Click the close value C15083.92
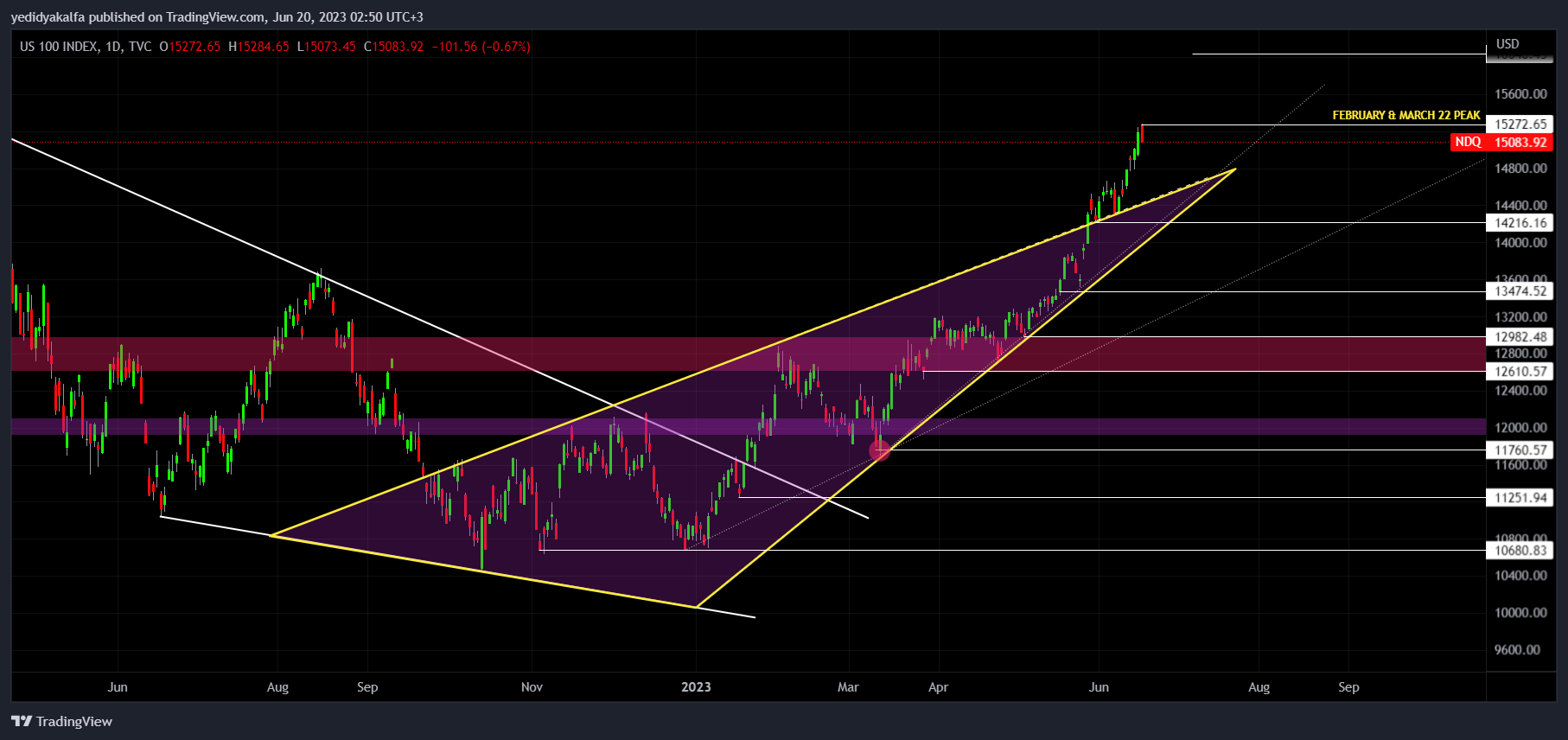 393,47
